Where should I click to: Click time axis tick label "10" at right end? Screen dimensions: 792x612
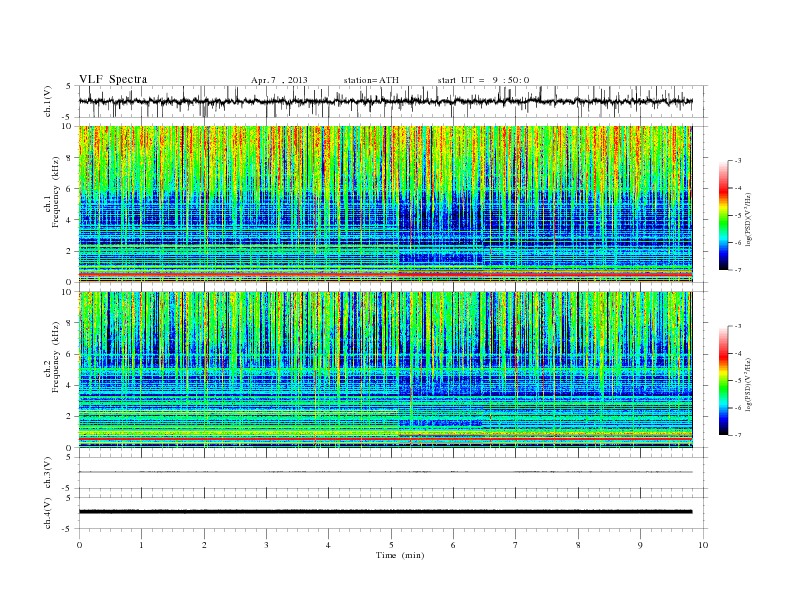click(x=703, y=545)
